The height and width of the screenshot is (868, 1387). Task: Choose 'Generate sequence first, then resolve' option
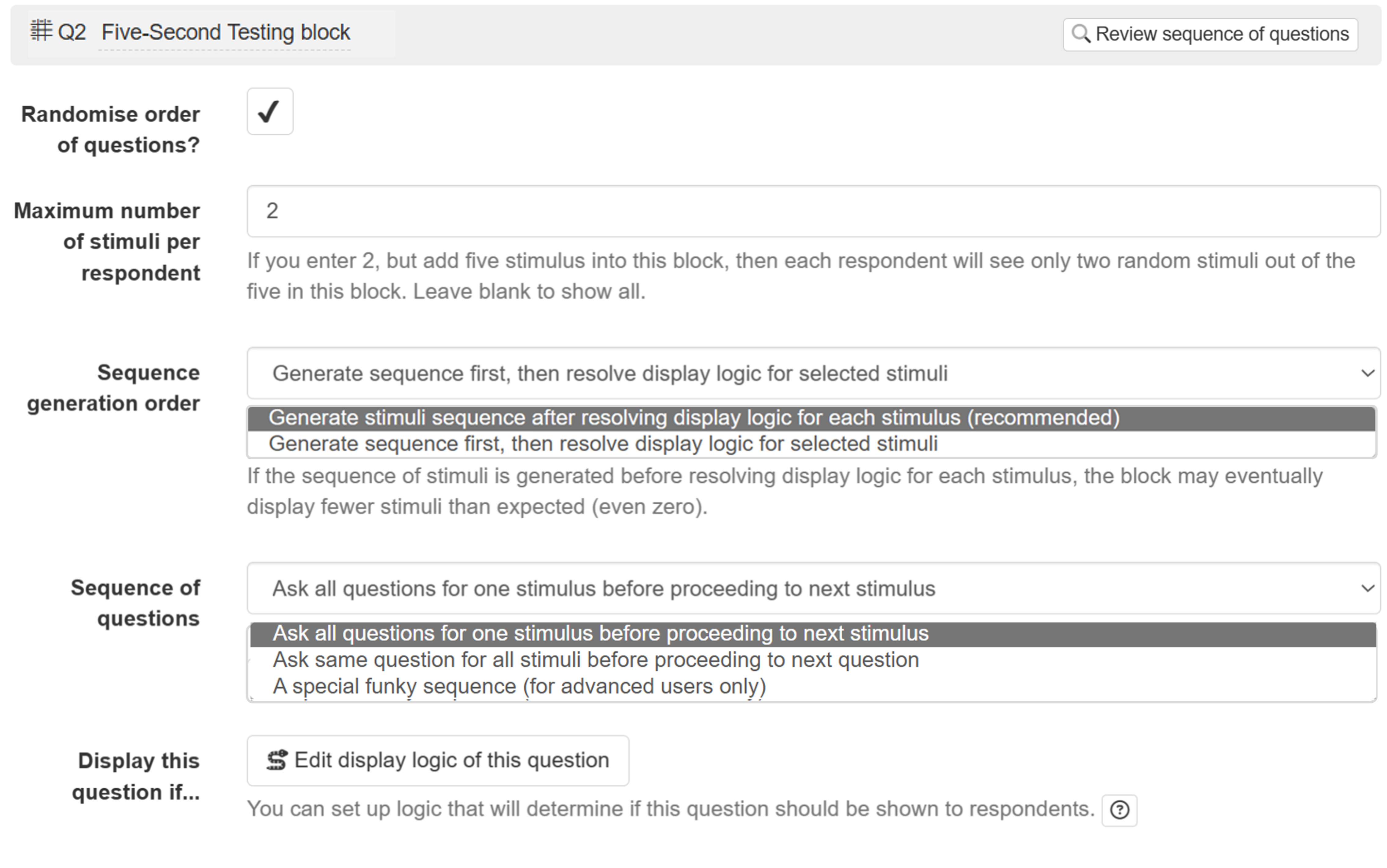pyautogui.click(x=603, y=444)
